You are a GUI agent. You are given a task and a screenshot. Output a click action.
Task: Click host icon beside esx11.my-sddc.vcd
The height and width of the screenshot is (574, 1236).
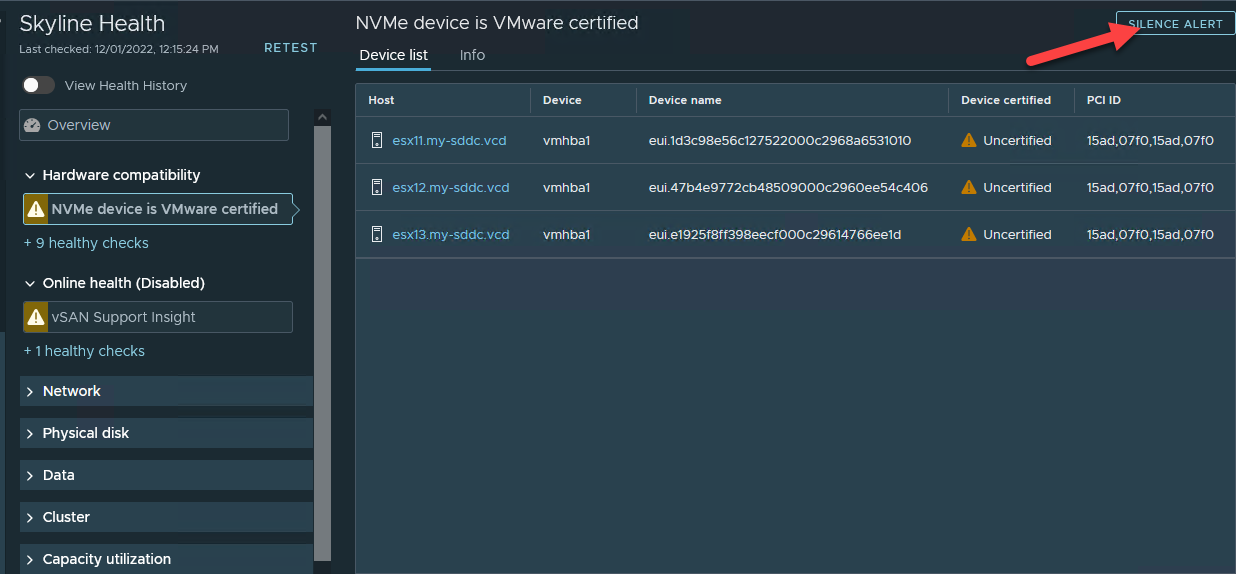point(377,141)
